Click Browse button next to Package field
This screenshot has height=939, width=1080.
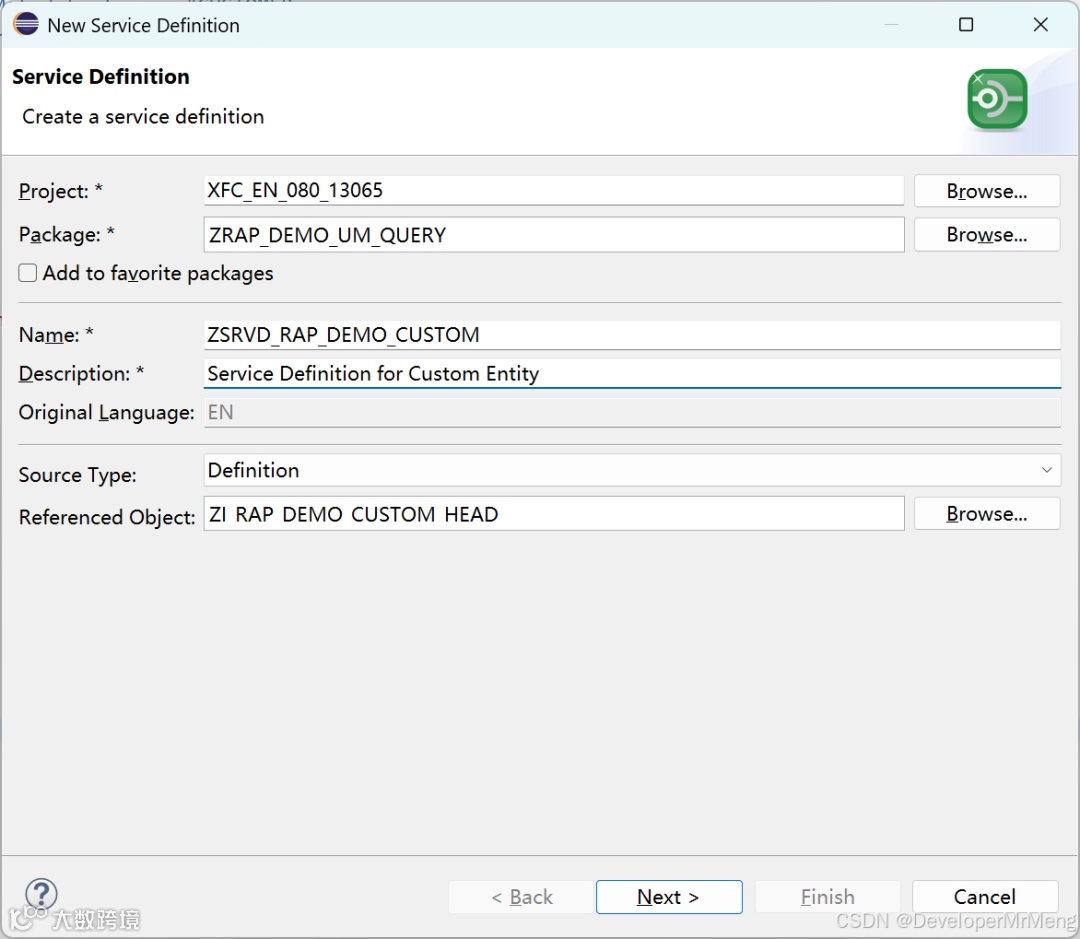[x=986, y=235]
